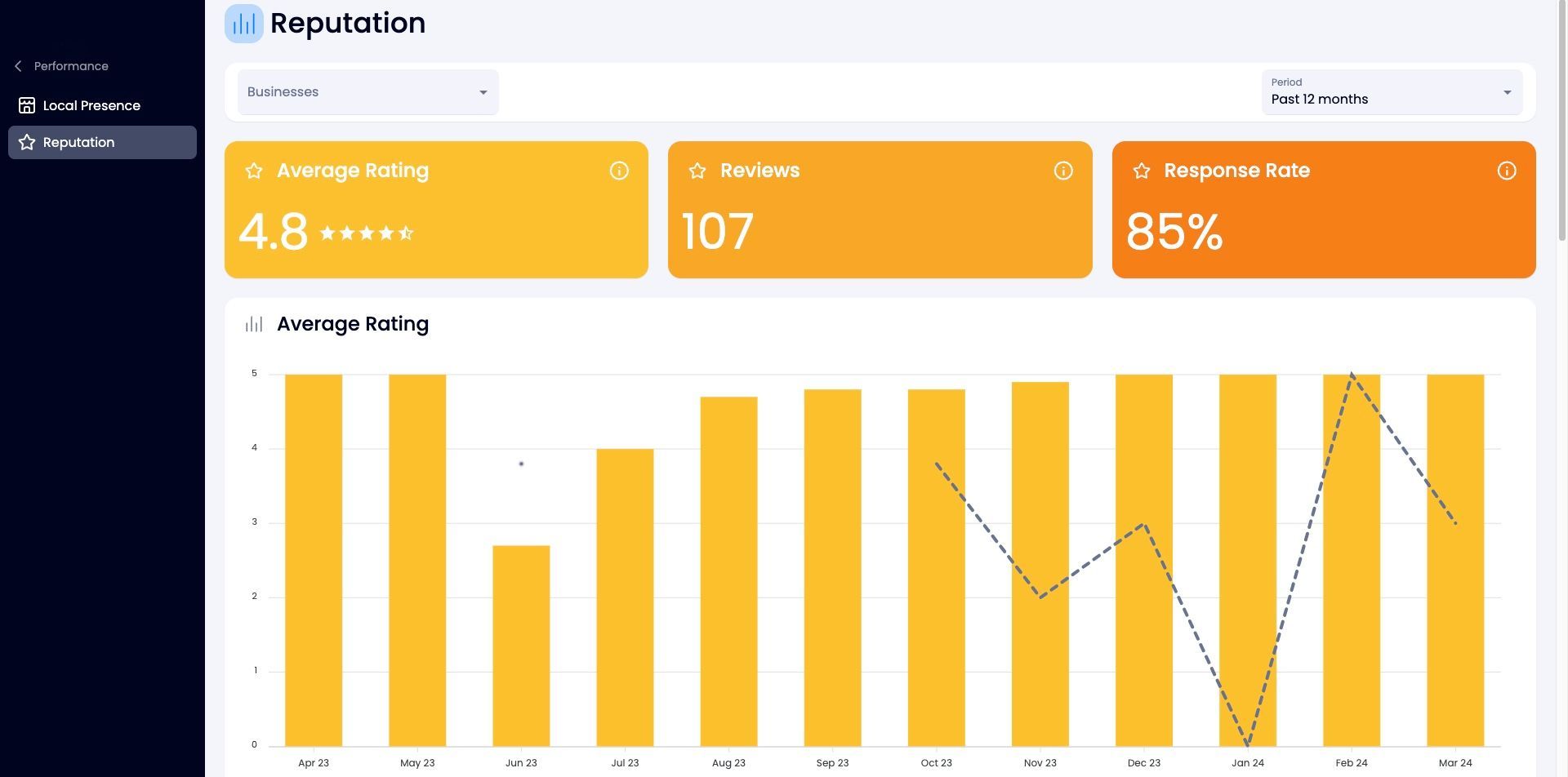Open the Response Rate card's info icon
Viewport: 1568px width, 777px height.
tap(1507, 171)
